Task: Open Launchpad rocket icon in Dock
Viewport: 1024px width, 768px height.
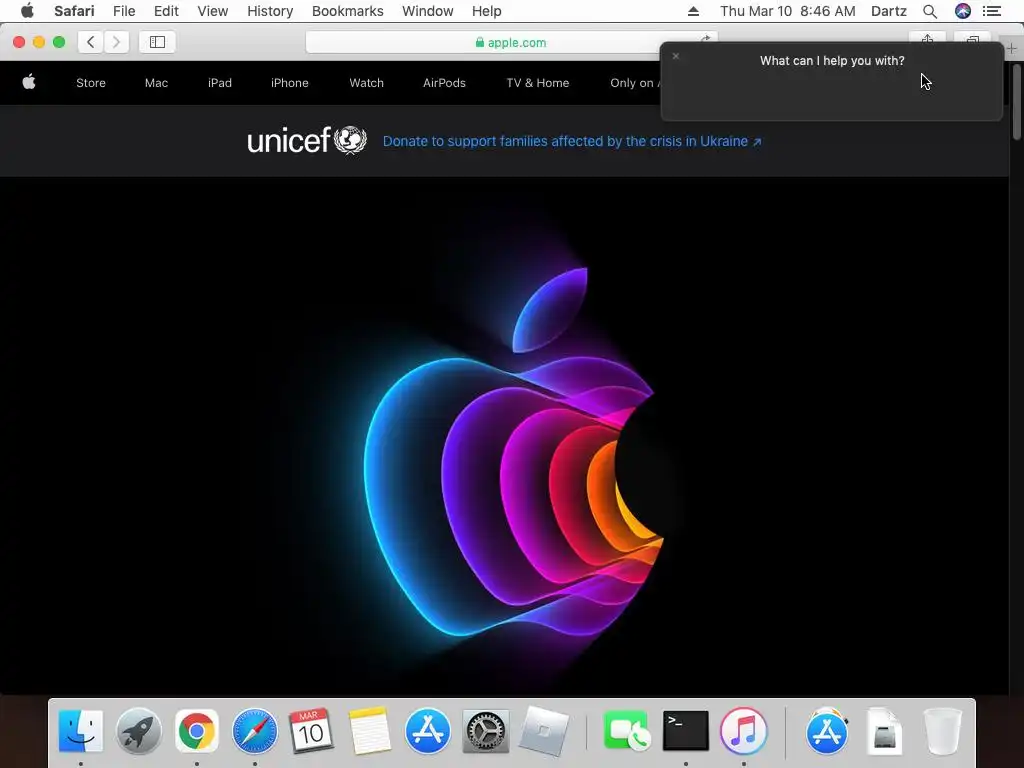Action: pyautogui.click(x=138, y=731)
